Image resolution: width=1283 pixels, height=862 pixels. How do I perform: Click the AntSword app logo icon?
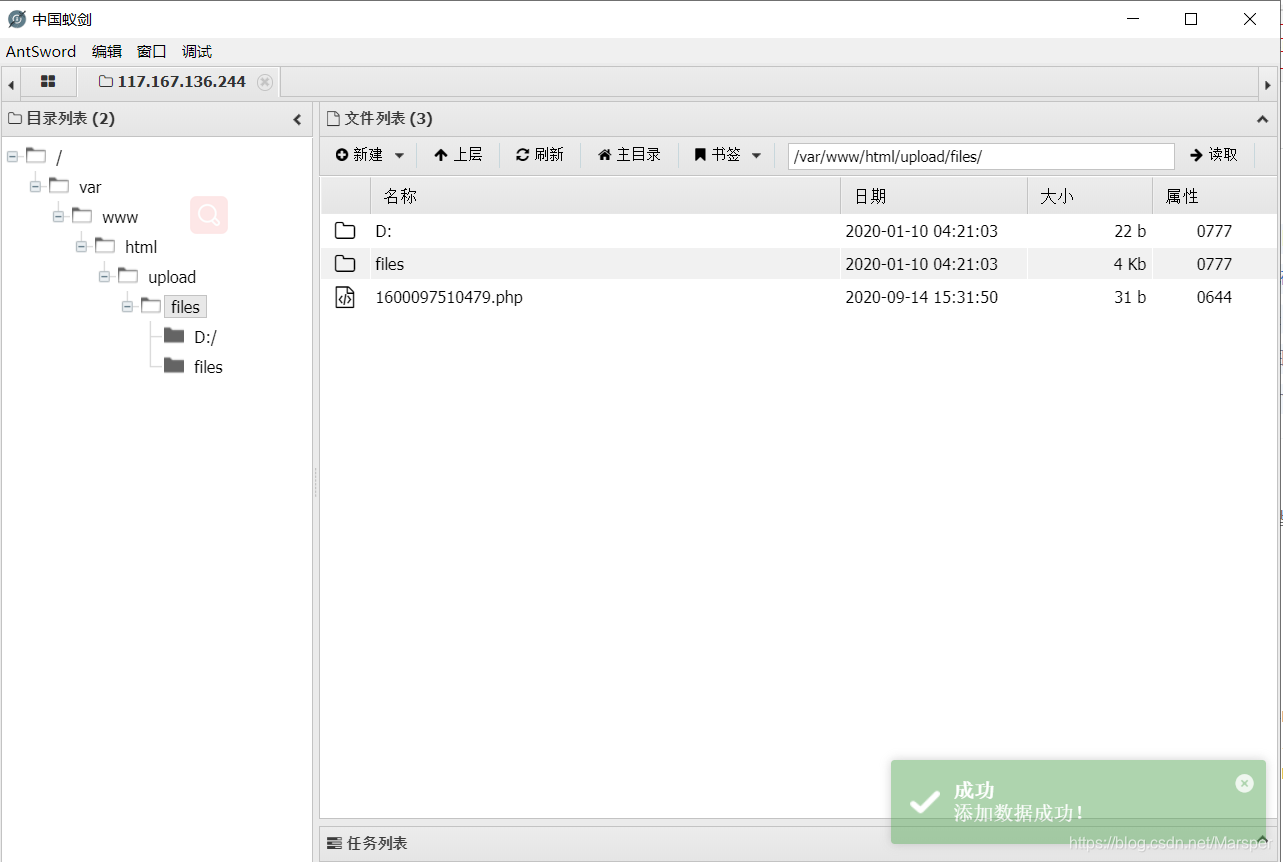[17, 19]
